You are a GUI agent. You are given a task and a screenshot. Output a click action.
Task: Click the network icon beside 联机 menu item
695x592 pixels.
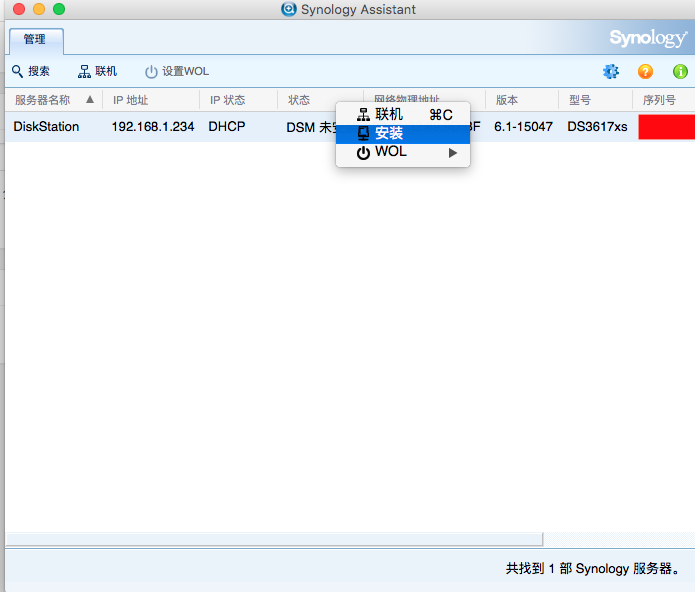tap(363, 115)
